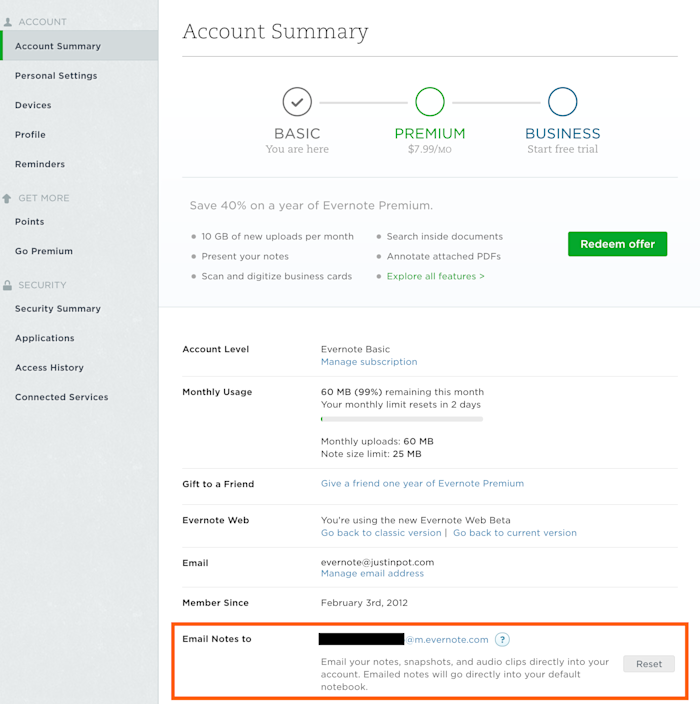
Task: Click the PREMIUM plan label
Action: (x=430, y=133)
